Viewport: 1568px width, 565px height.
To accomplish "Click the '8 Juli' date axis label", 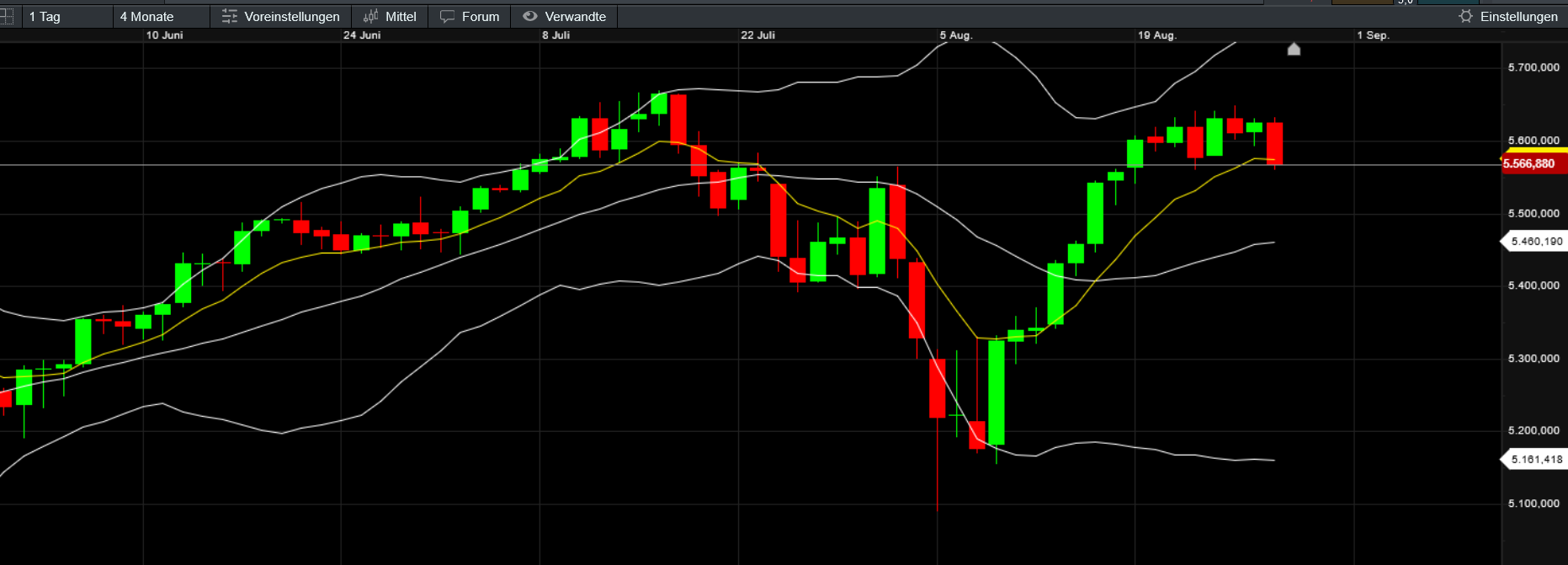I will pyautogui.click(x=556, y=35).
